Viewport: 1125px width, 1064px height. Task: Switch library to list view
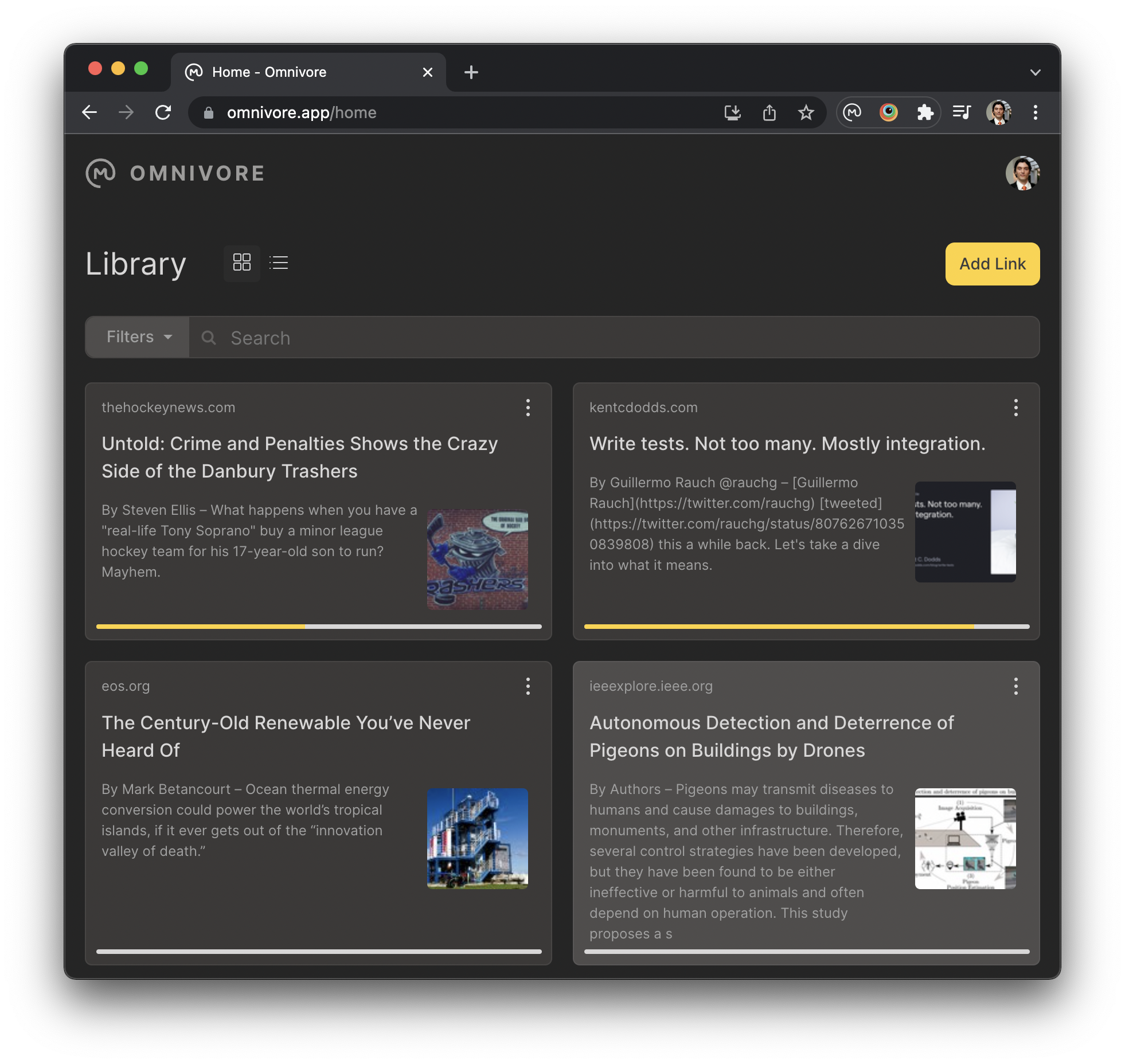[x=279, y=263]
